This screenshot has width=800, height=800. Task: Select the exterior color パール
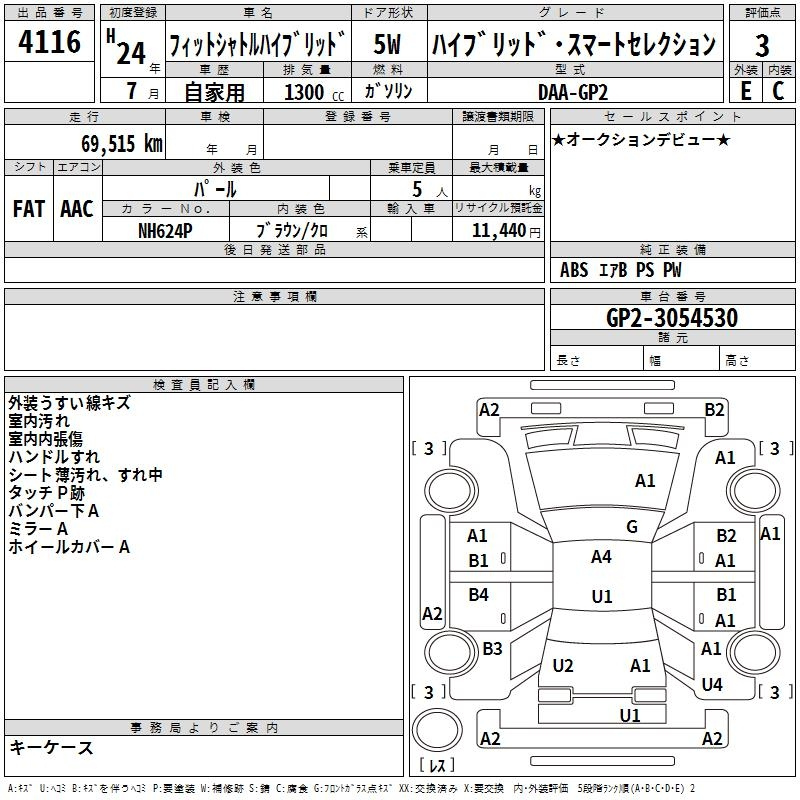pos(215,189)
